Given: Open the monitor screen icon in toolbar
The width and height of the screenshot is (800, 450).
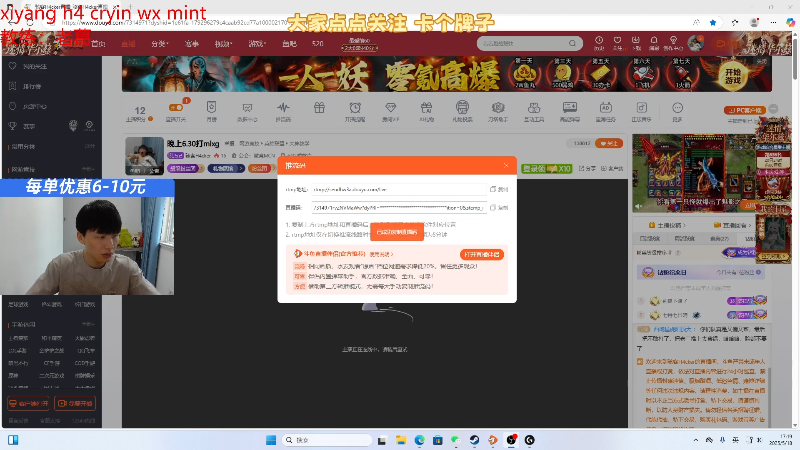Looking at the screenshot, I should [x=569, y=108].
